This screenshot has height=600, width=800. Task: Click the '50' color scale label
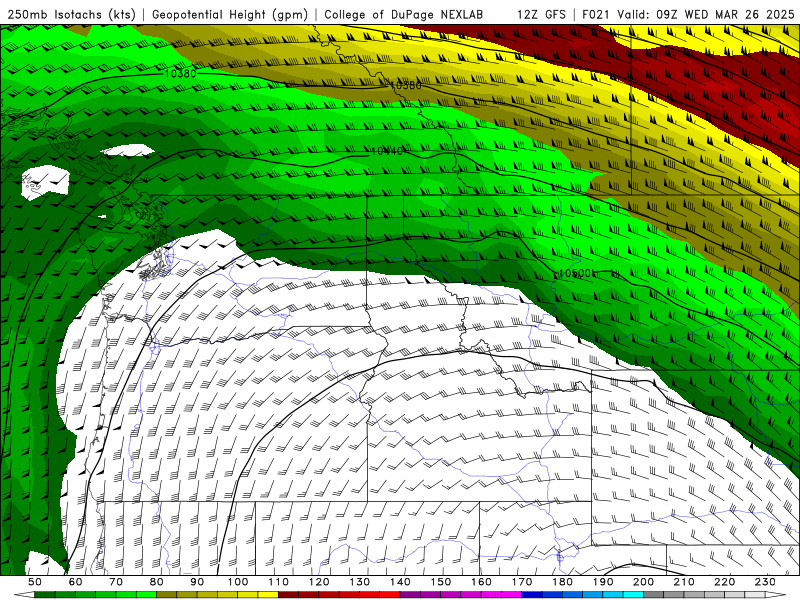pos(35,582)
